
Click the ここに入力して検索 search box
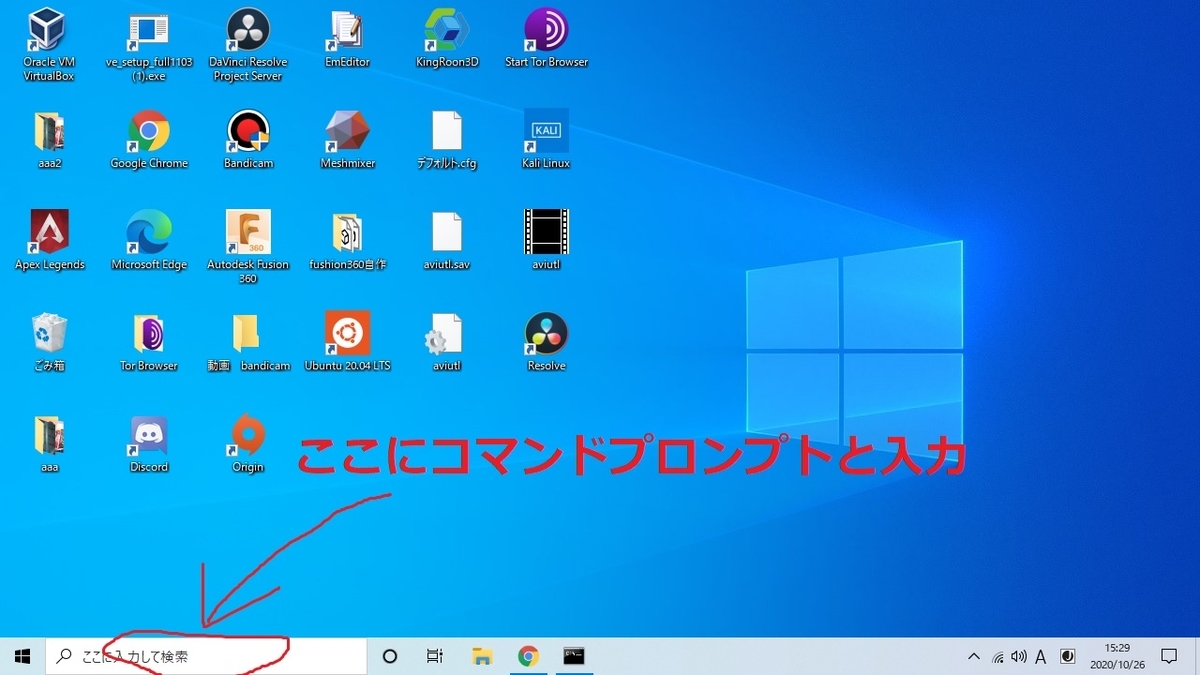206,656
